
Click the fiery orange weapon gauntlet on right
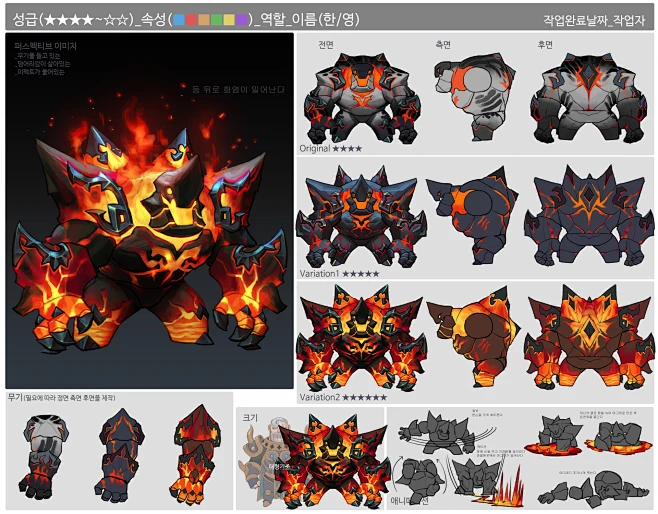[x=195, y=455]
